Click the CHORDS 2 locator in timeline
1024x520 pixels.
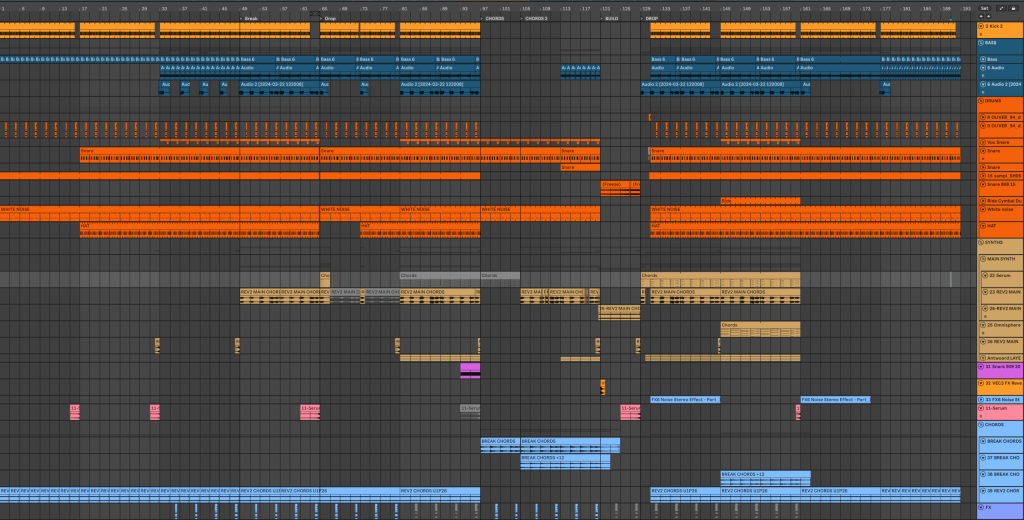click(536, 18)
